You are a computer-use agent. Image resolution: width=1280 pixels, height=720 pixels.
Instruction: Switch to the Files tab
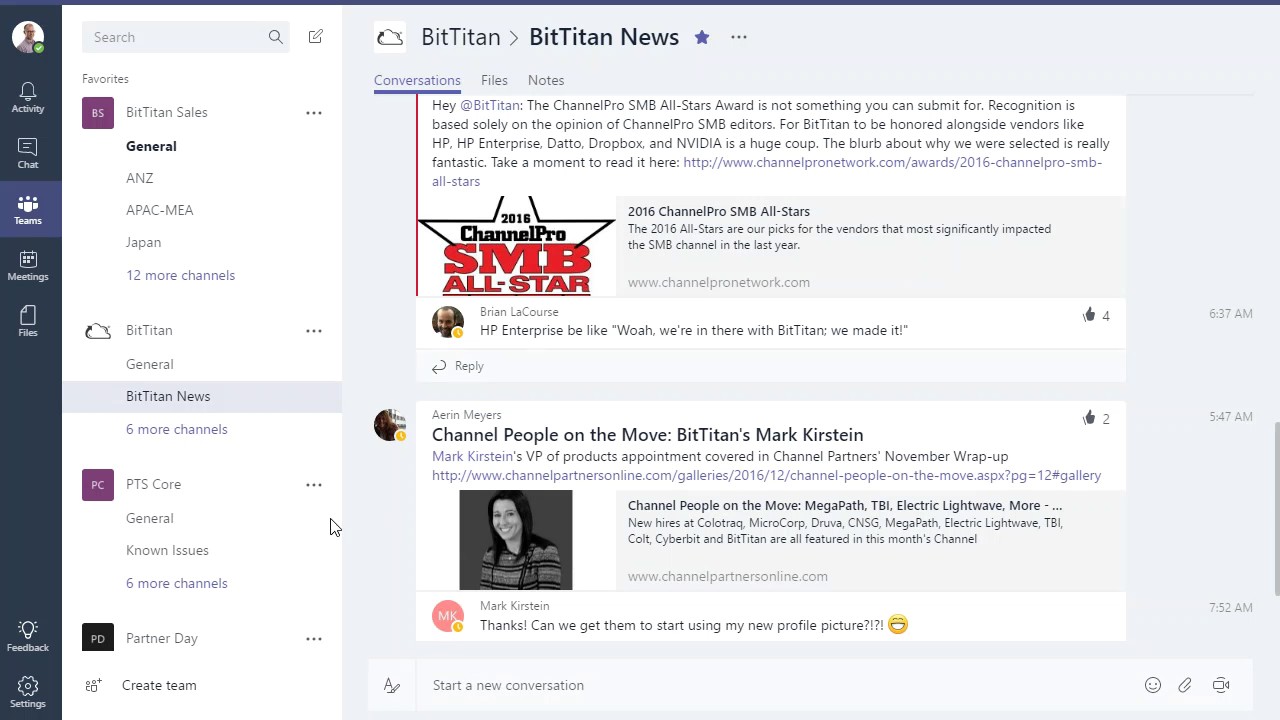494,80
